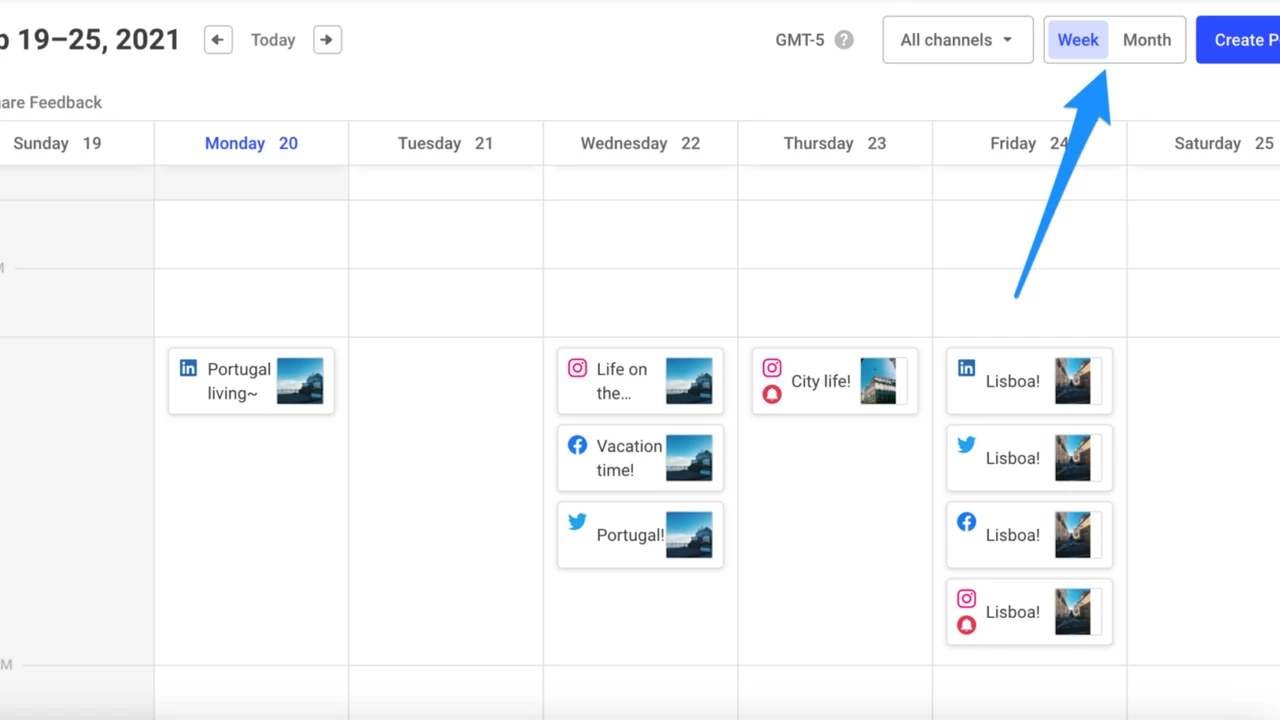Viewport: 1280px width, 720px height.
Task: Click Twitter icon on Portugal! post
Action: click(x=577, y=521)
